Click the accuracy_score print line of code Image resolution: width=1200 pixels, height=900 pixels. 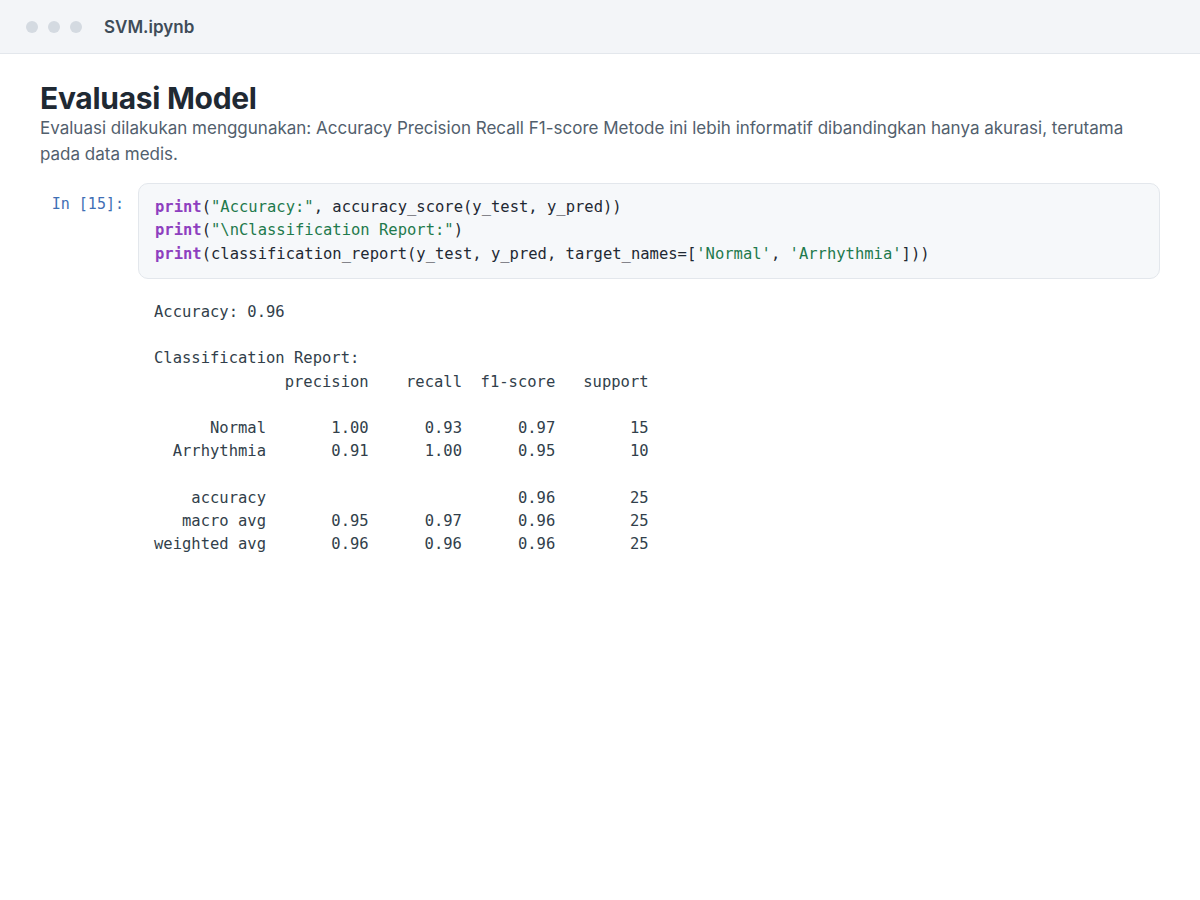pos(388,207)
